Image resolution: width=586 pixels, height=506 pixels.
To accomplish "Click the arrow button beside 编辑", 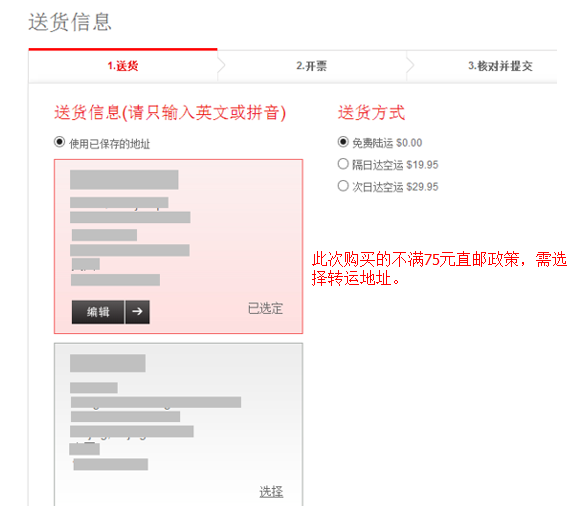I will pos(137,312).
